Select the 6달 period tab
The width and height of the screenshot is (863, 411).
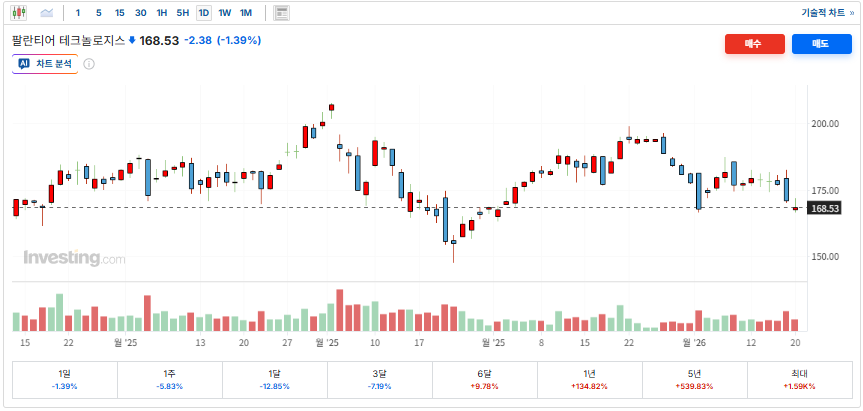(485, 380)
